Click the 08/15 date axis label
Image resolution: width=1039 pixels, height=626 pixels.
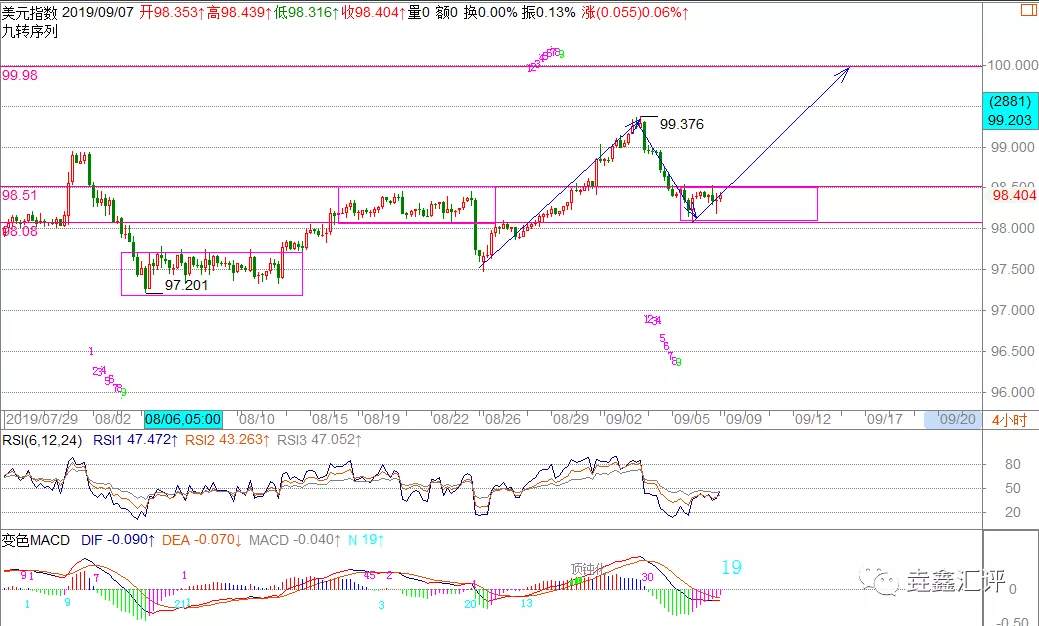[329, 419]
